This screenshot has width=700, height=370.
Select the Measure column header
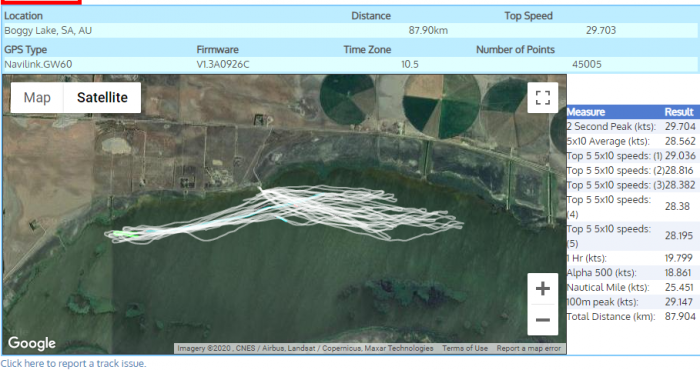click(586, 112)
